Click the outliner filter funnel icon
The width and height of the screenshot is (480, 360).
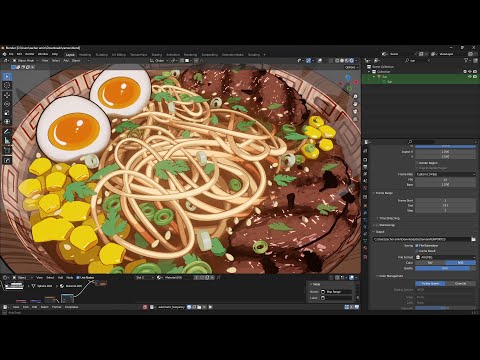pos(466,60)
